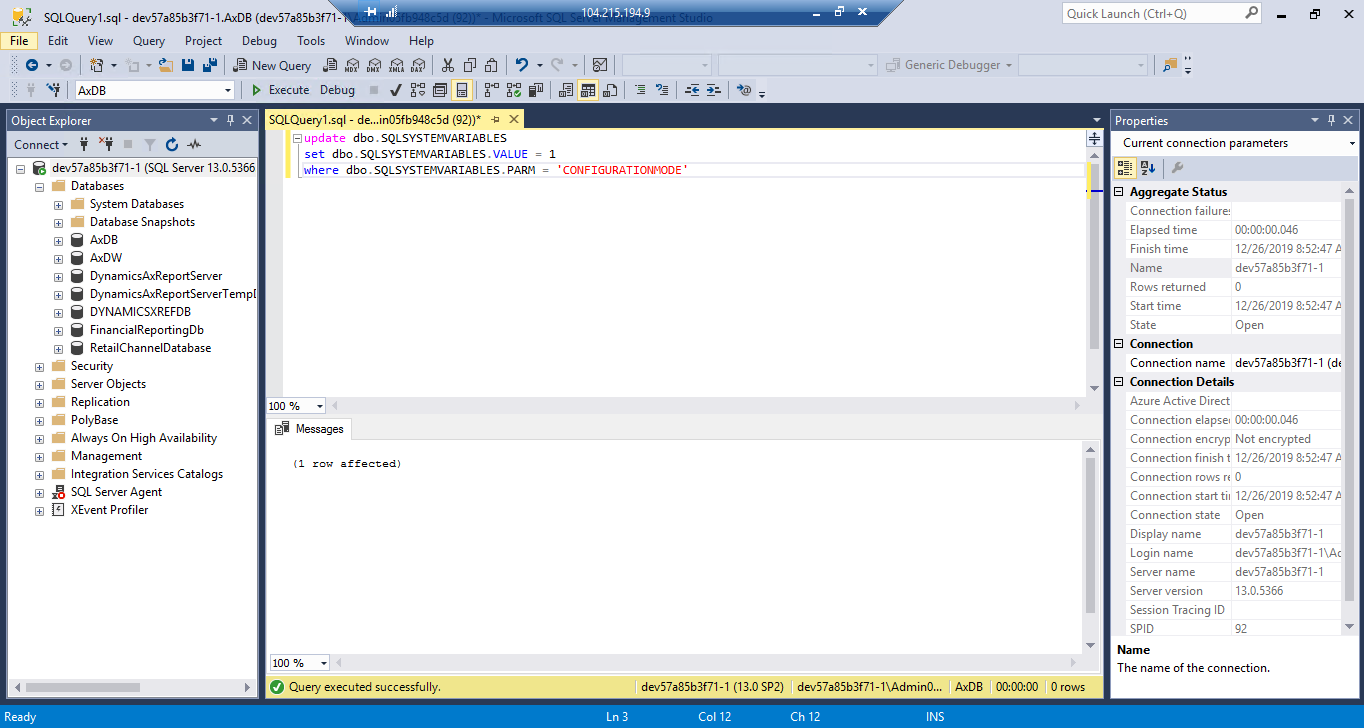The image size is (1364, 728).
Task: Comment out the selected lines
Action: pos(640,90)
